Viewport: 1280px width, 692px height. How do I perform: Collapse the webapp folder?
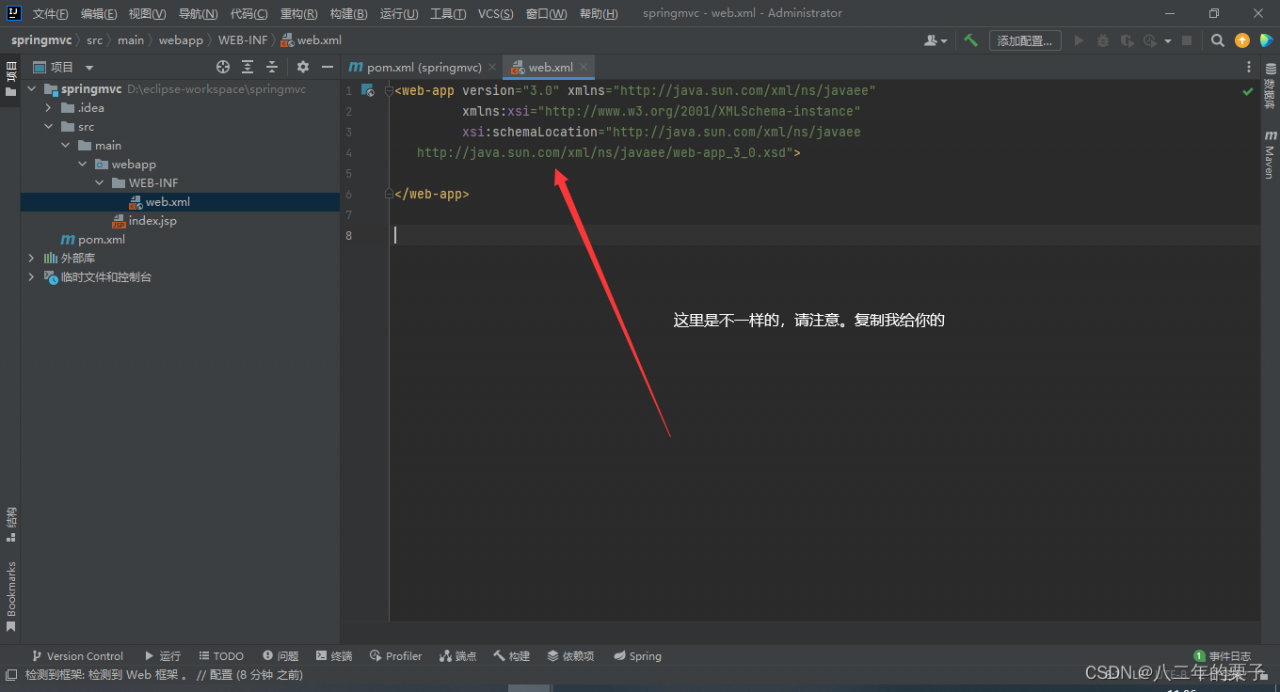[x=82, y=164]
